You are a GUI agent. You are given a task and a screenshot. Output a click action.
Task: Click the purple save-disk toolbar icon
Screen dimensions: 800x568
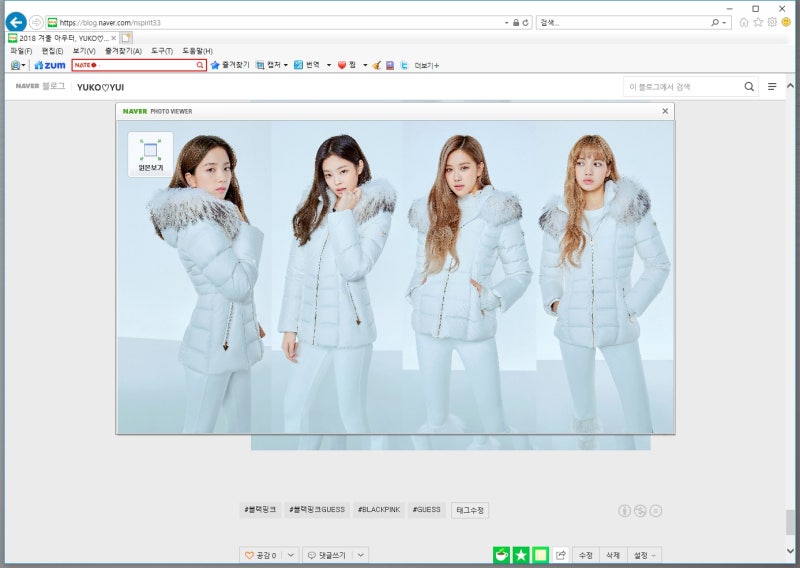point(390,65)
